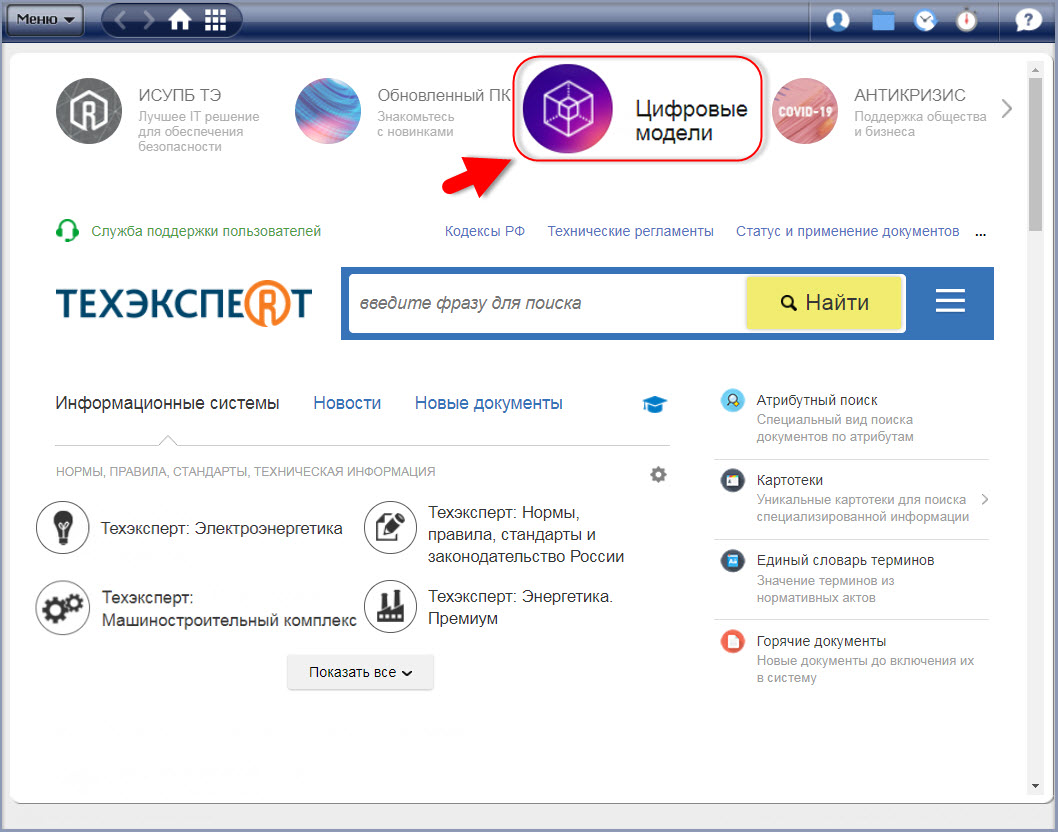Open the Меню dropdown
Screen dimensions: 1058x832
pos(45,19)
